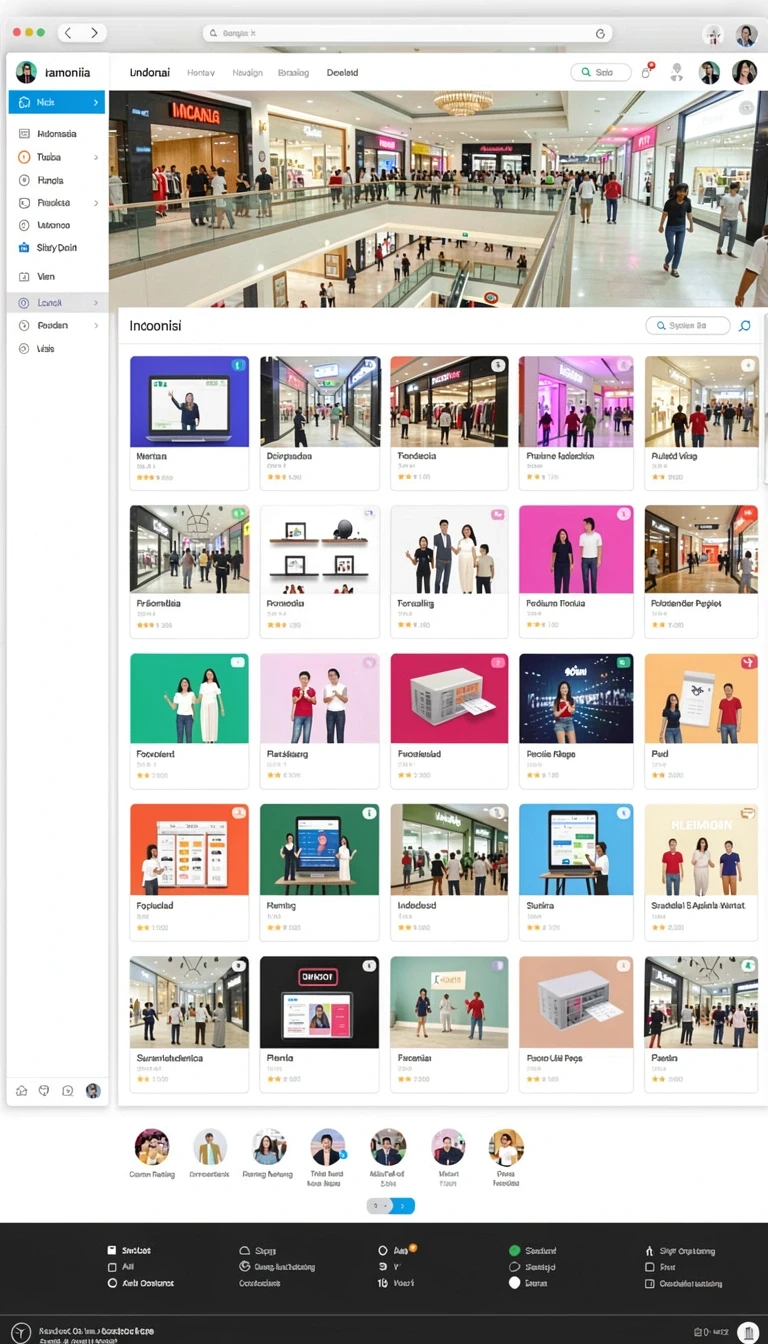The width and height of the screenshot is (768, 1344).
Task: Open the Prenla dark laptop thumbnail
Action: pos(320,1002)
